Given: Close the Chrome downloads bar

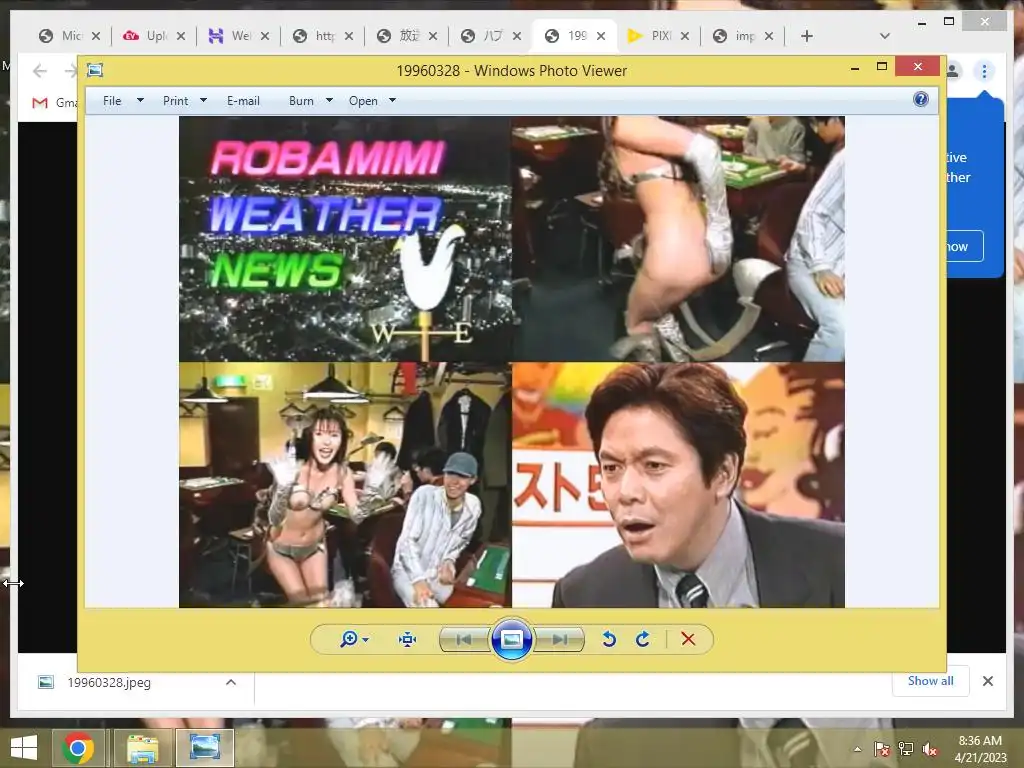Looking at the screenshot, I should click(x=988, y=681).
